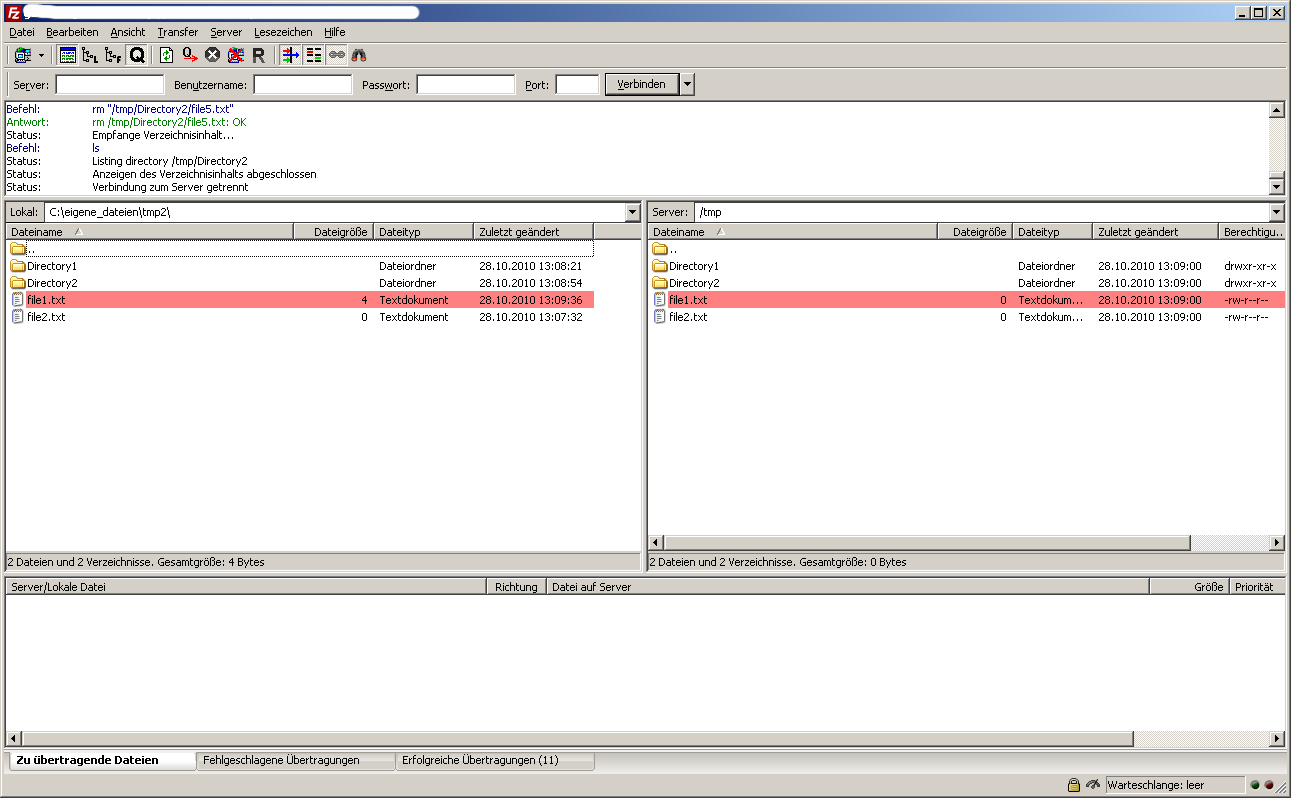
Task: Toggle message log display icon
Action: (x=68, y=55)
